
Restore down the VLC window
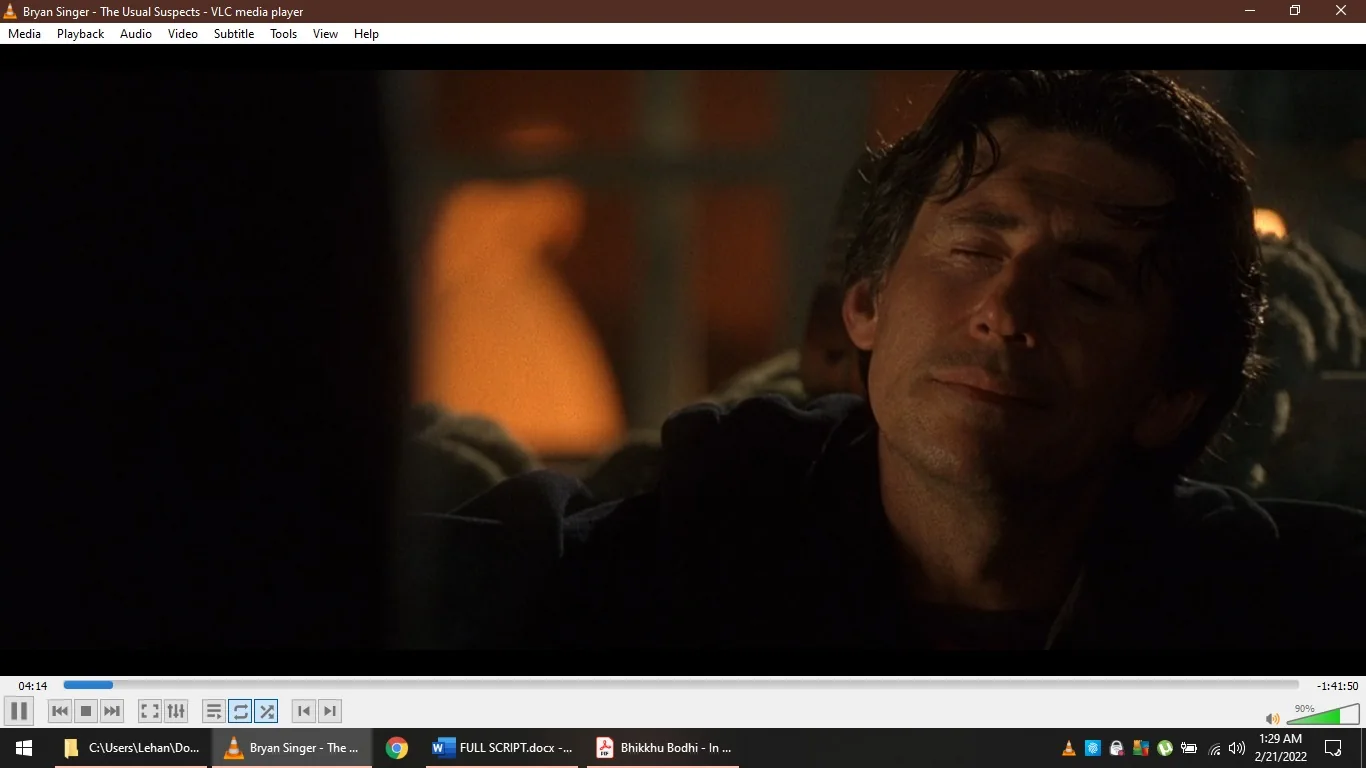(x=1295, y=11)
